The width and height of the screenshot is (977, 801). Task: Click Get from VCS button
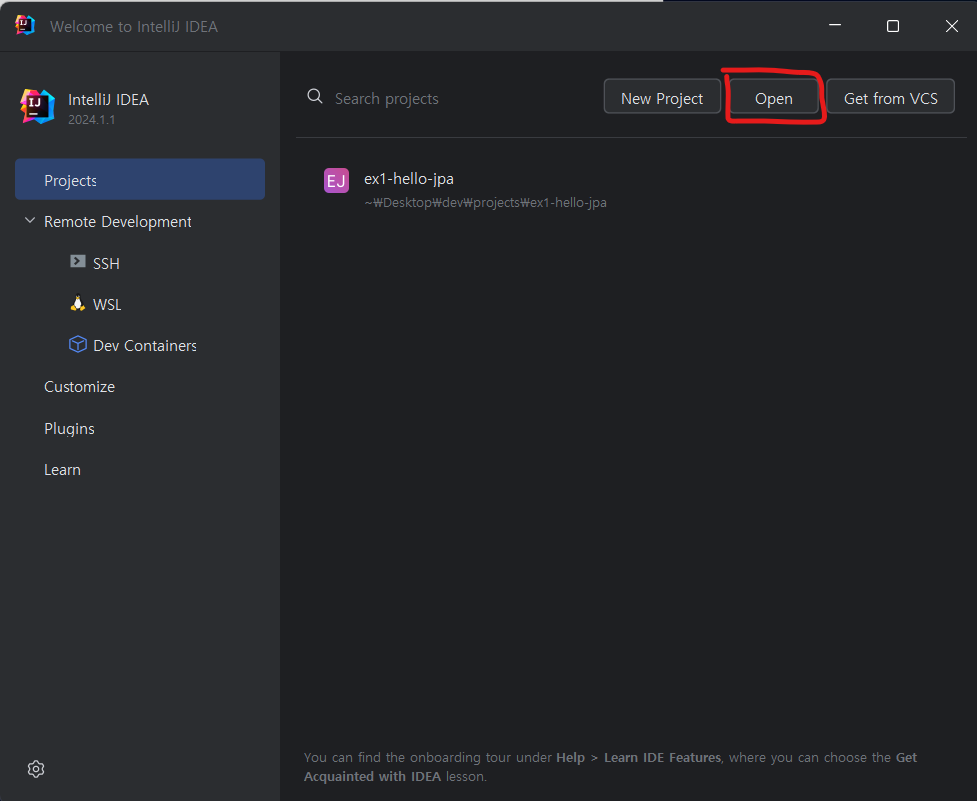pyautogui.click(x=889, y=97)
